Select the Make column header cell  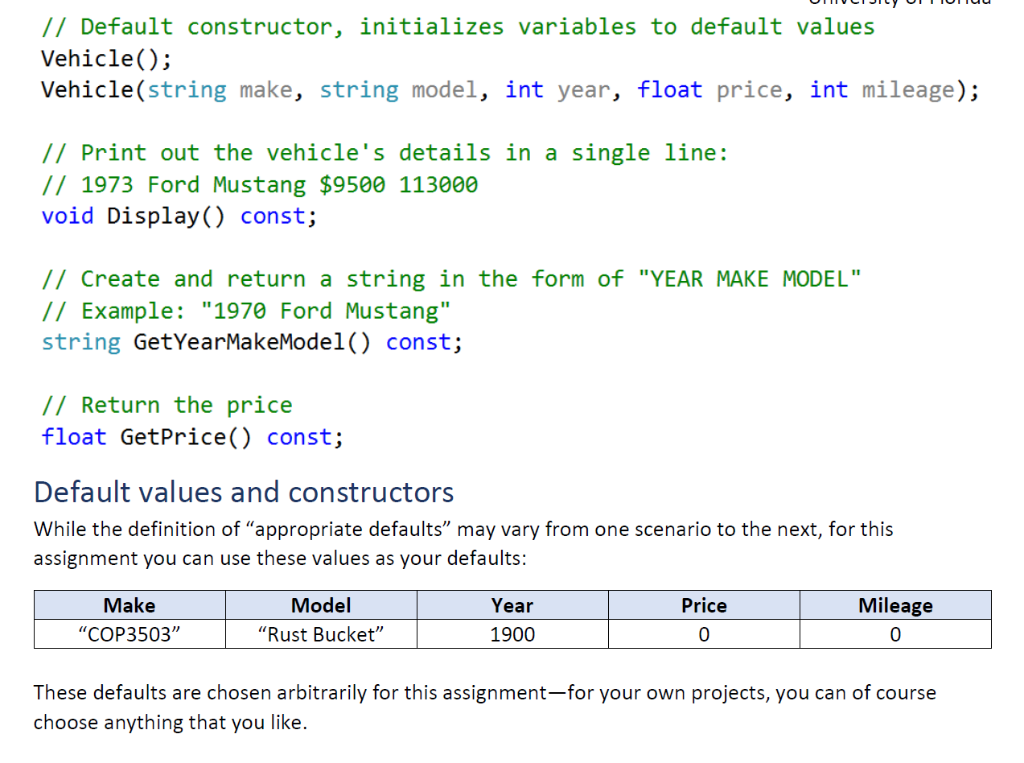129,605
